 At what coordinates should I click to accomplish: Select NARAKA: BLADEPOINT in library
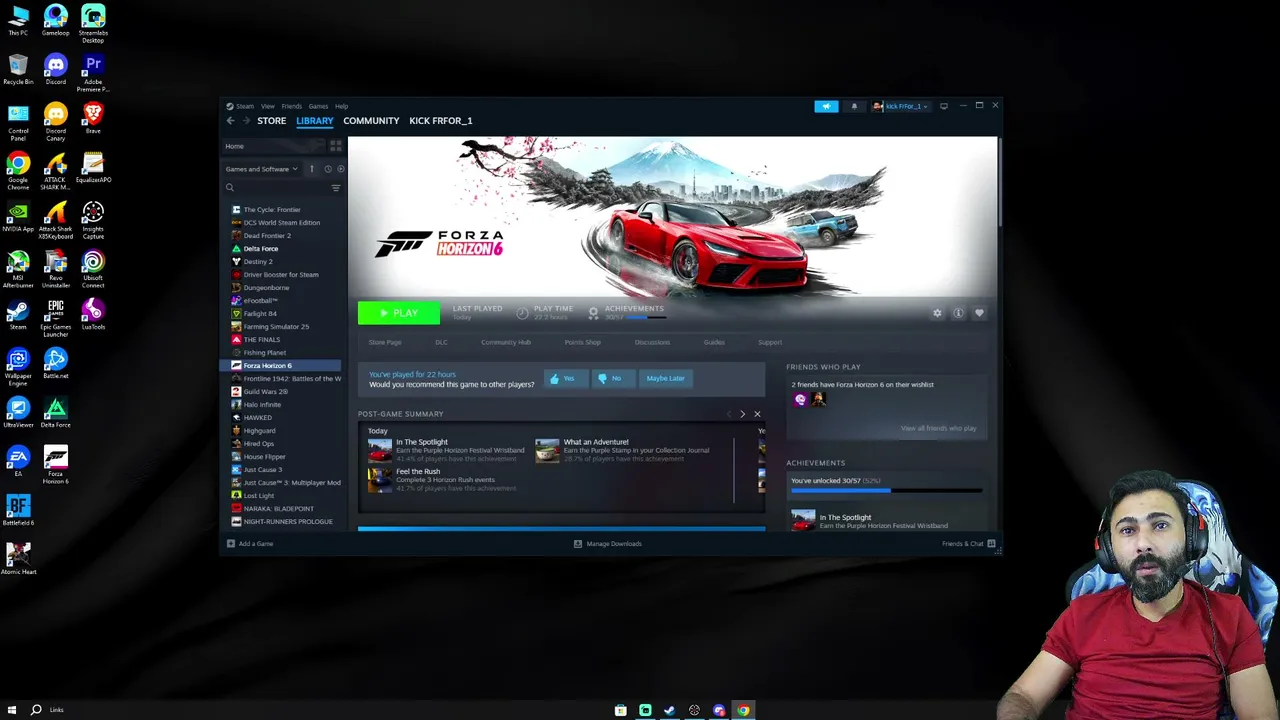pyautogui.click(x=278, y=509)
